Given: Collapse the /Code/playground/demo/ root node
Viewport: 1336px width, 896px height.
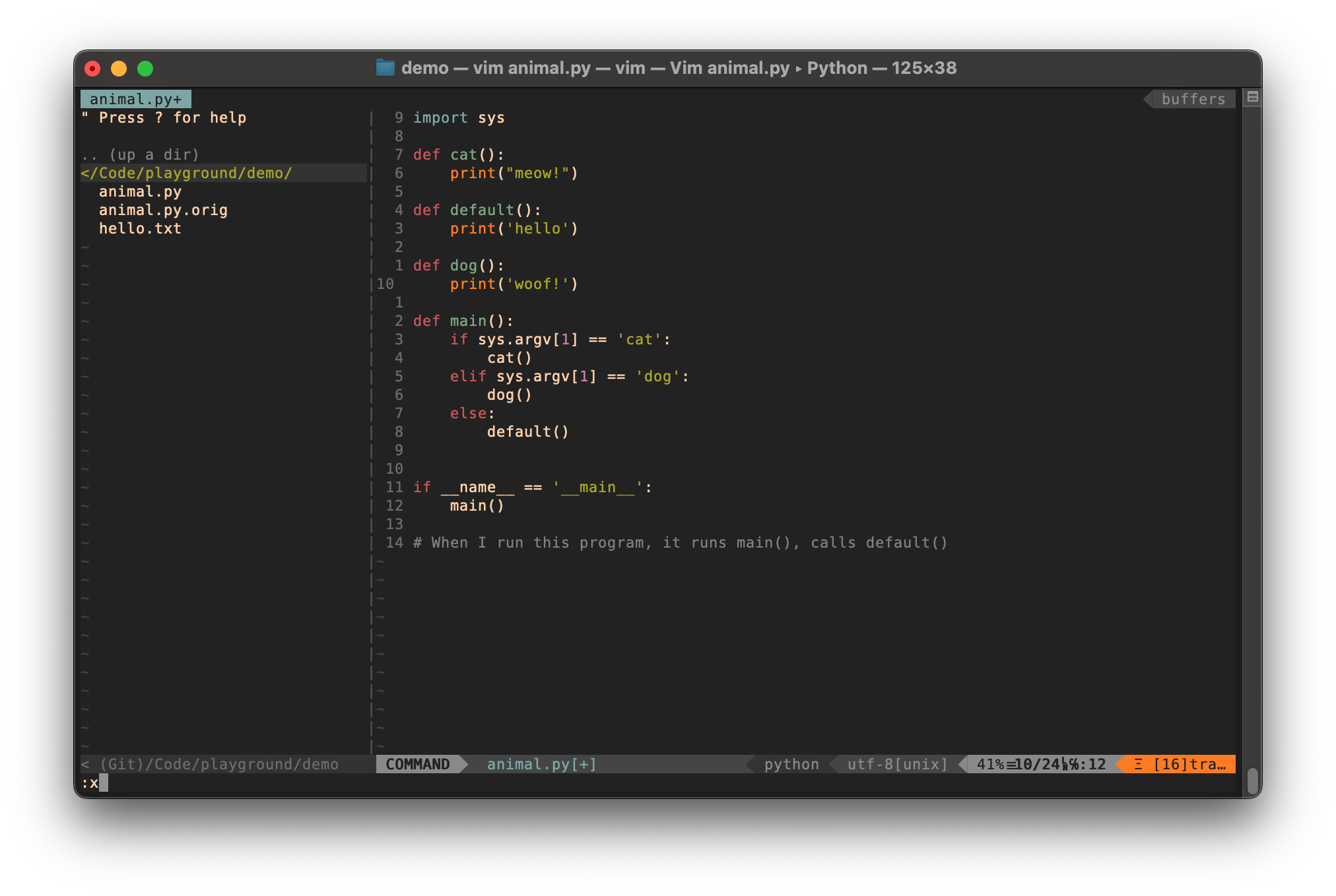Looking at the screenshot, I should [187, 173].
